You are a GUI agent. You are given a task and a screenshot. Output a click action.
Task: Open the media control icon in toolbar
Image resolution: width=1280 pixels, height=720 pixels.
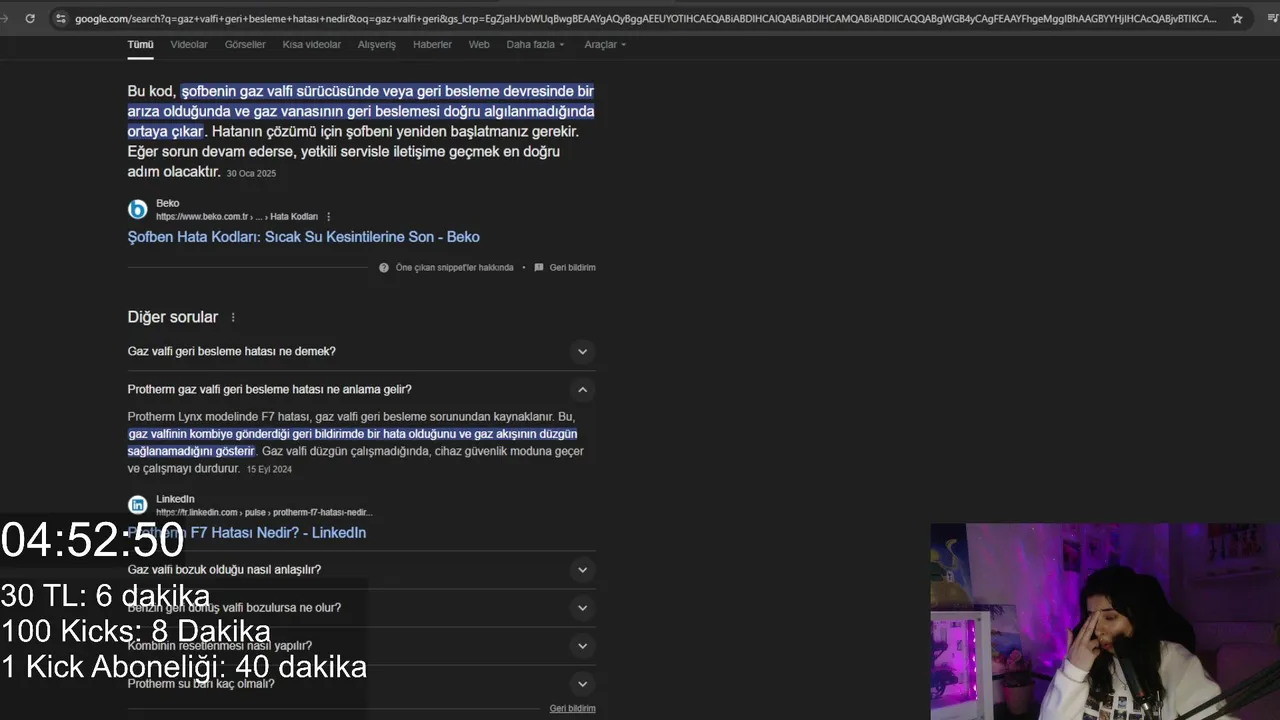[1271, 18]
